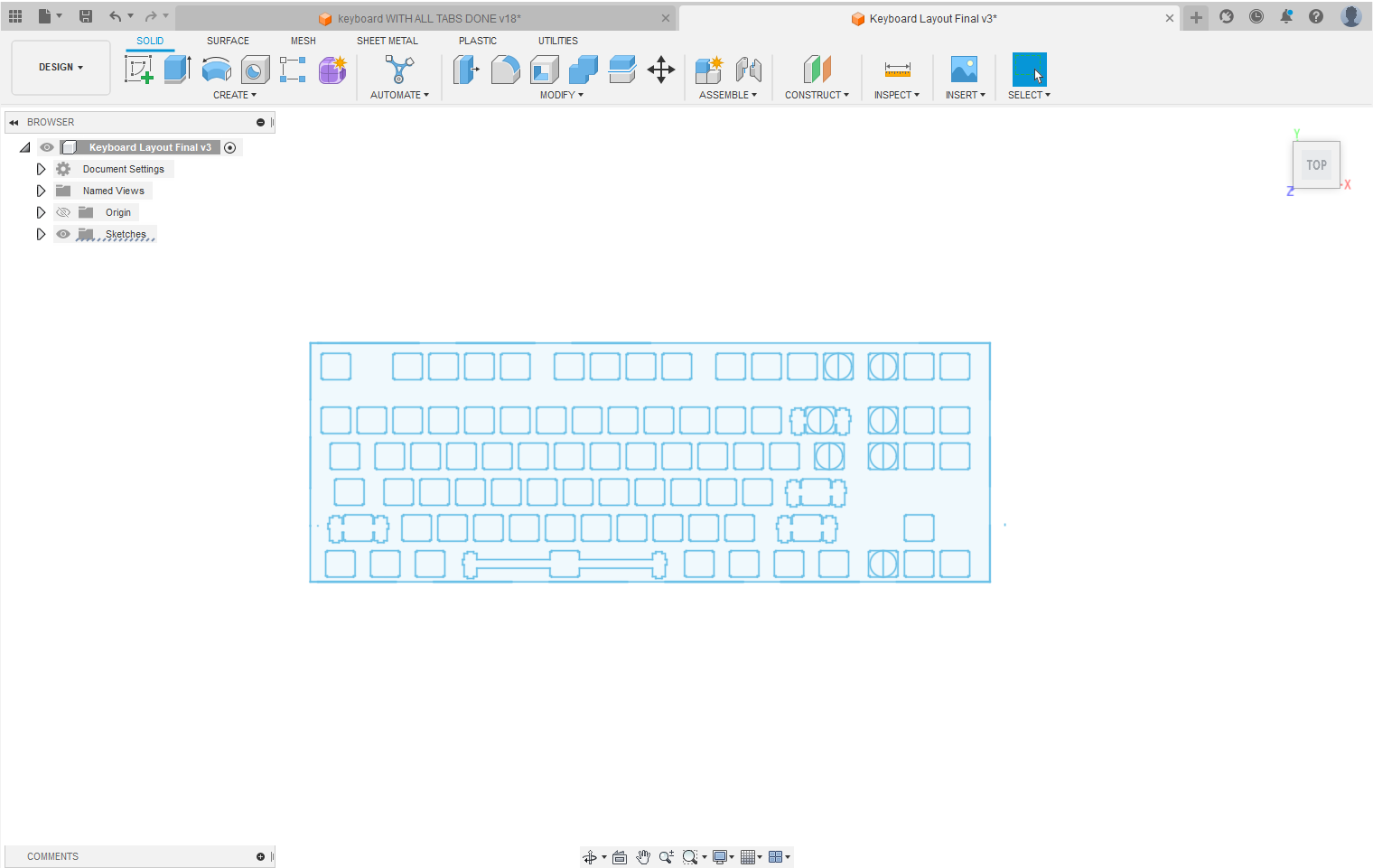Open the INSERT dropdown menu

966,95
